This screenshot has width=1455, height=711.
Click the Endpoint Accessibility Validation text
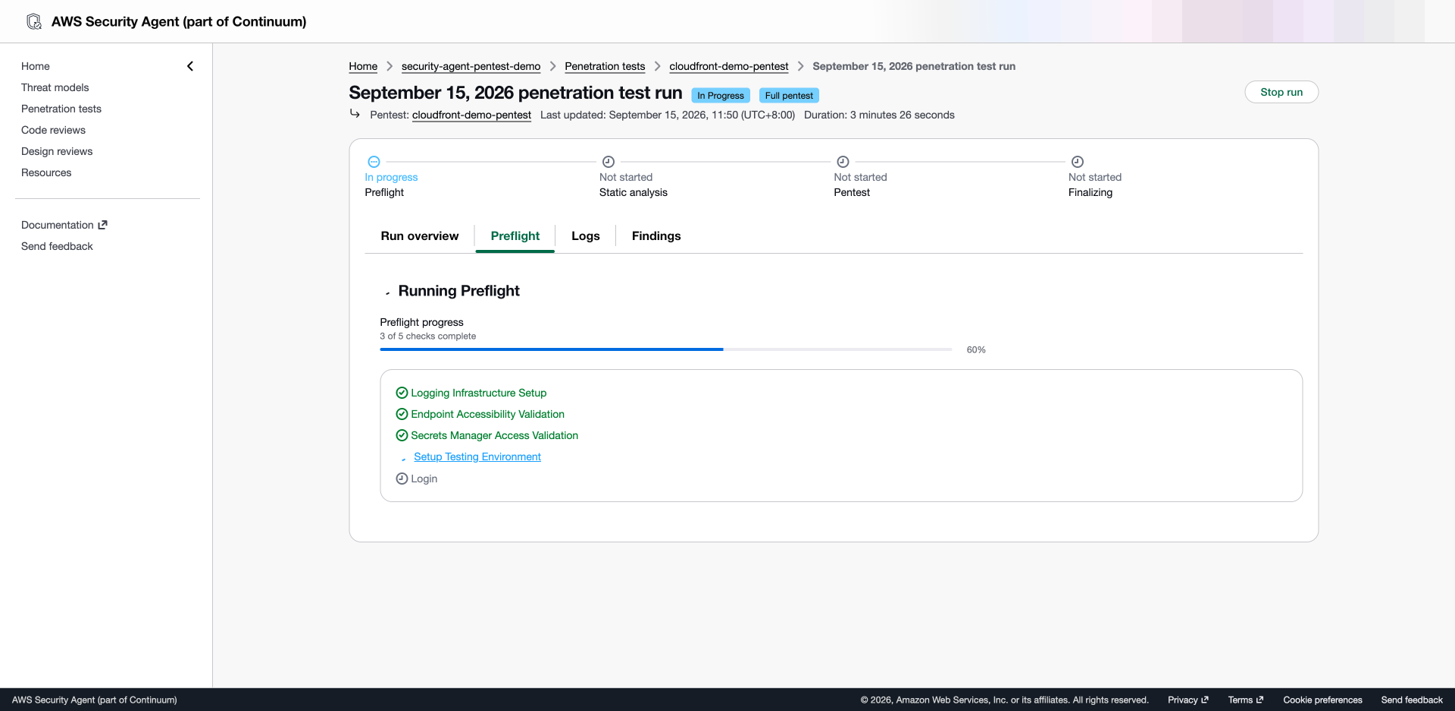click(488, 414)
